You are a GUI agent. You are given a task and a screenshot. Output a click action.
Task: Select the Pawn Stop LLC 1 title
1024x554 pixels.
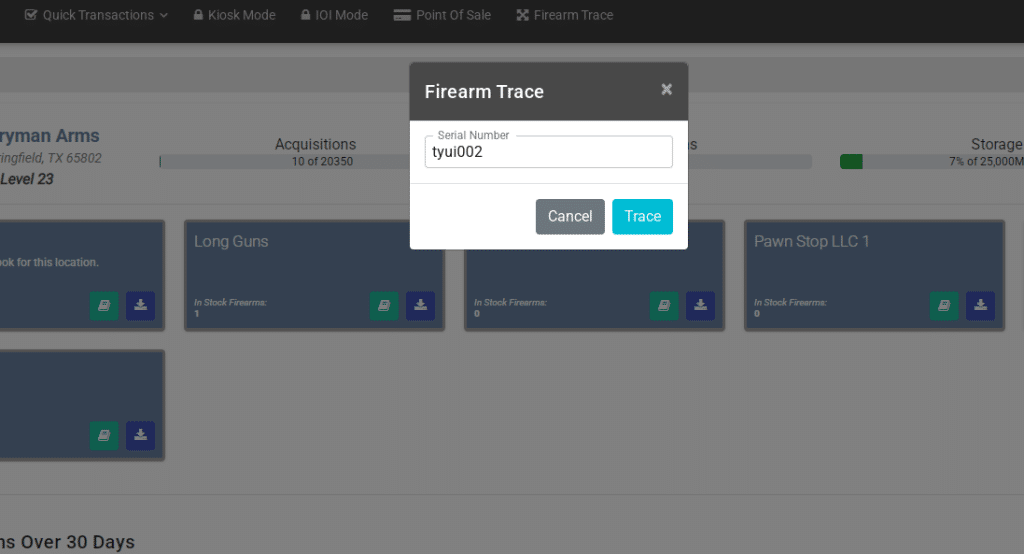(x=811, y=241)
